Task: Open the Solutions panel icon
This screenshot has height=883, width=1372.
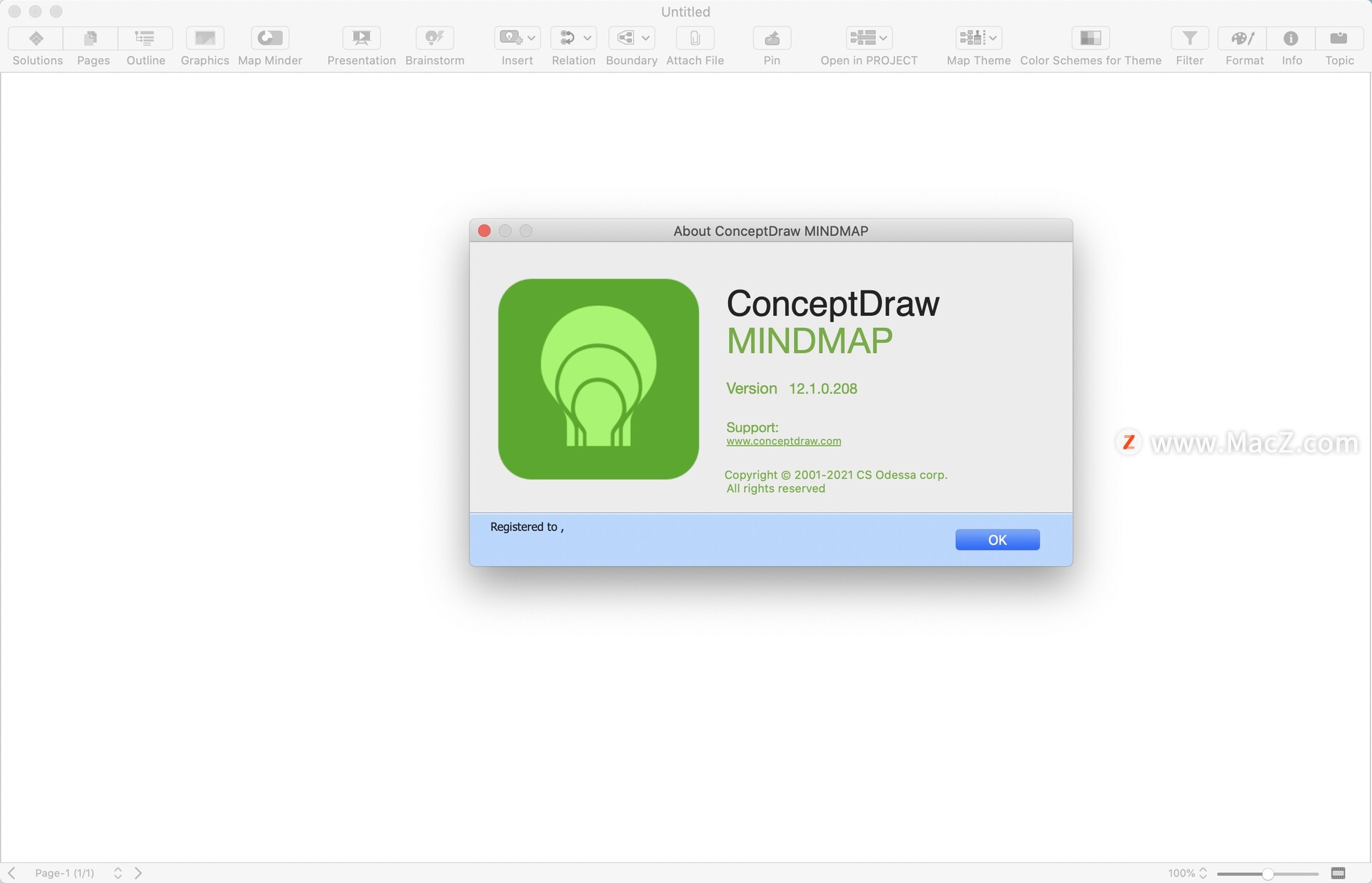Action: click(x=36, y=38)
